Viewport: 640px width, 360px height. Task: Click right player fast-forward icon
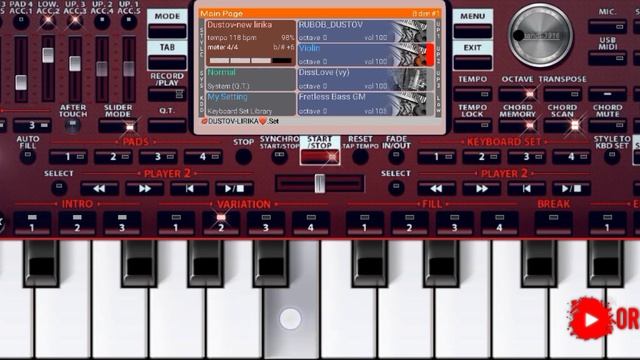481,188
